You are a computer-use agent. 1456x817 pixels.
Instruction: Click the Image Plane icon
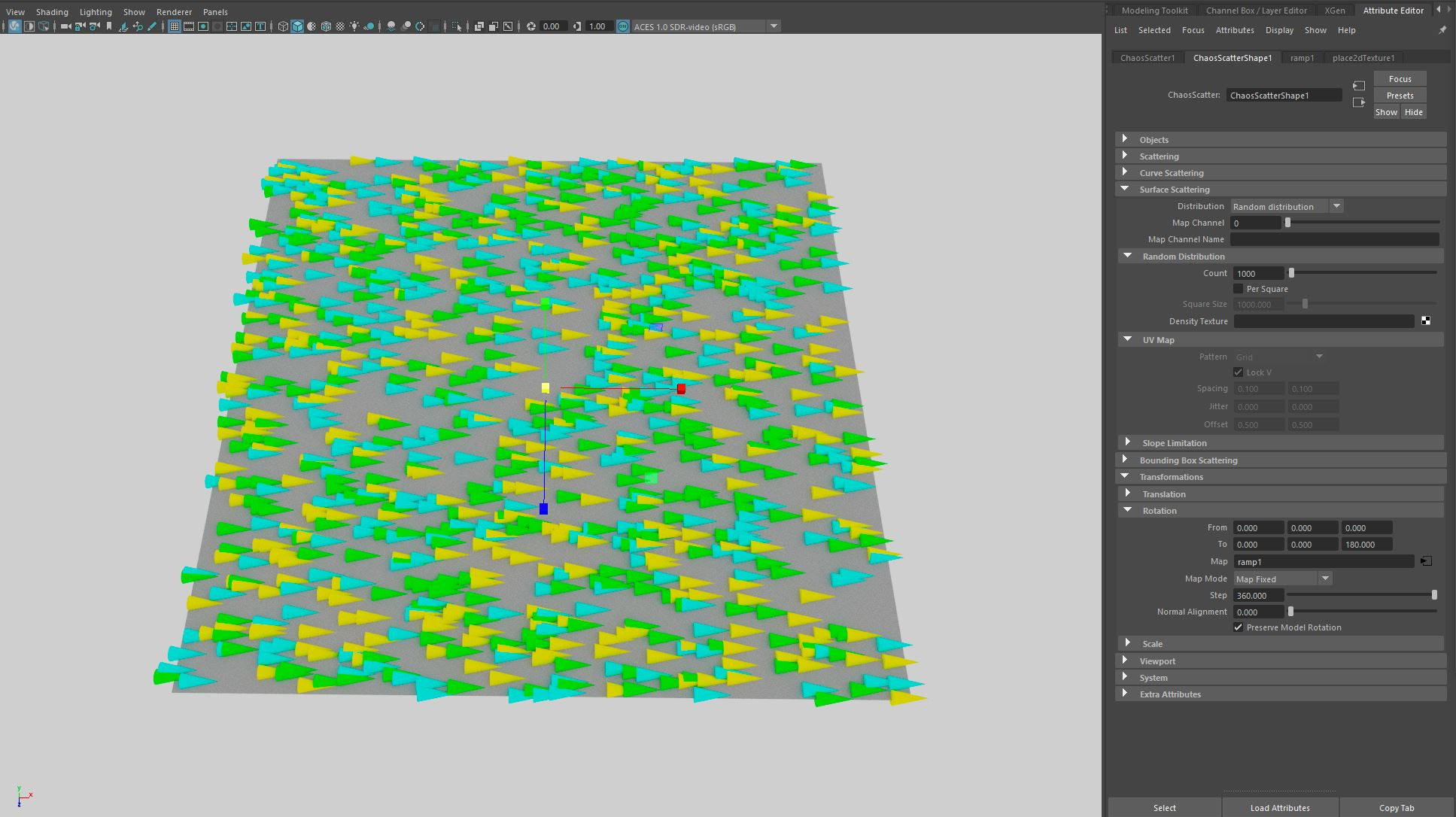[x=123, y=26]
